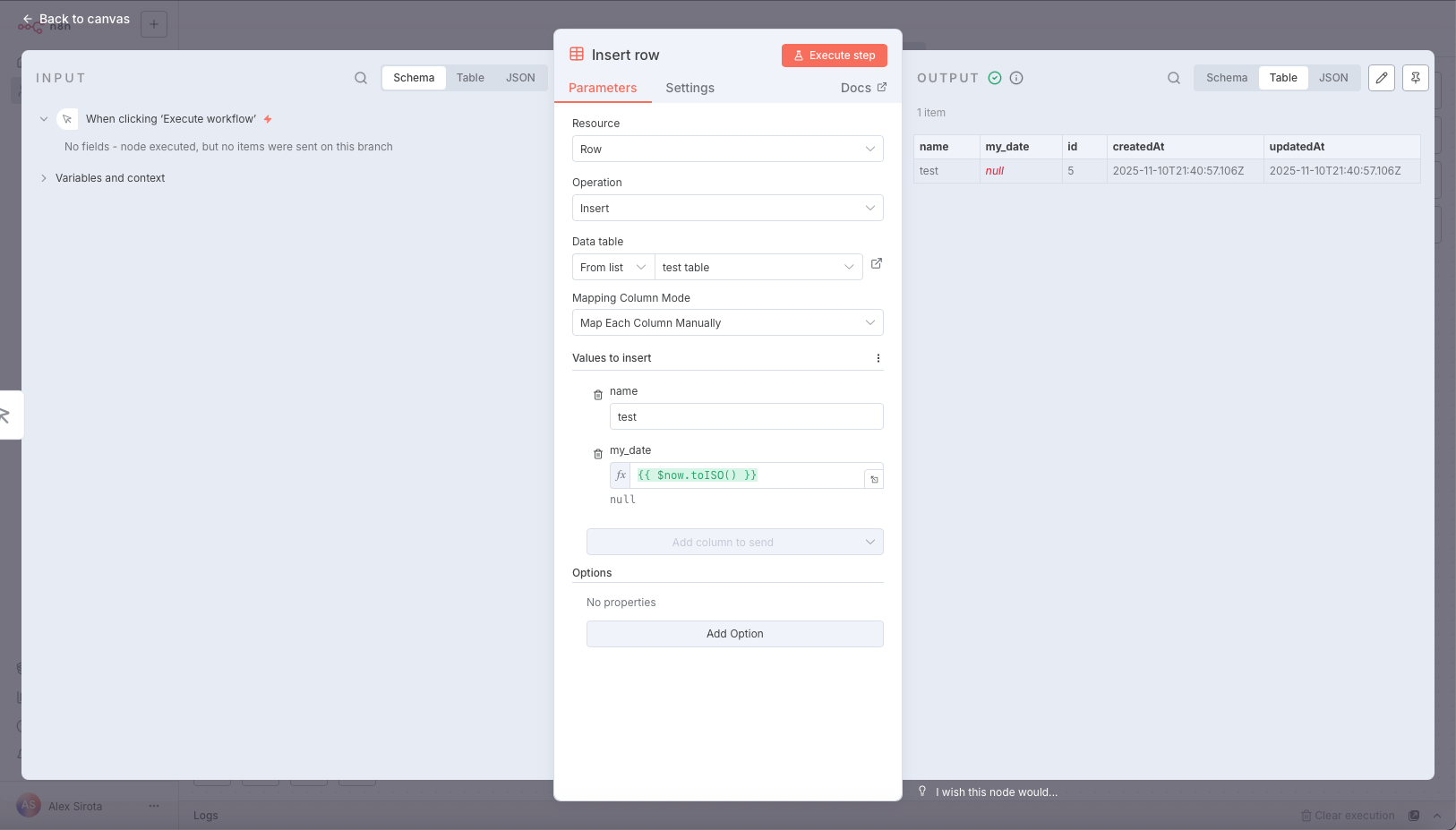
Task: Click the Insert row table node icon
Action: tap(577, 55)
